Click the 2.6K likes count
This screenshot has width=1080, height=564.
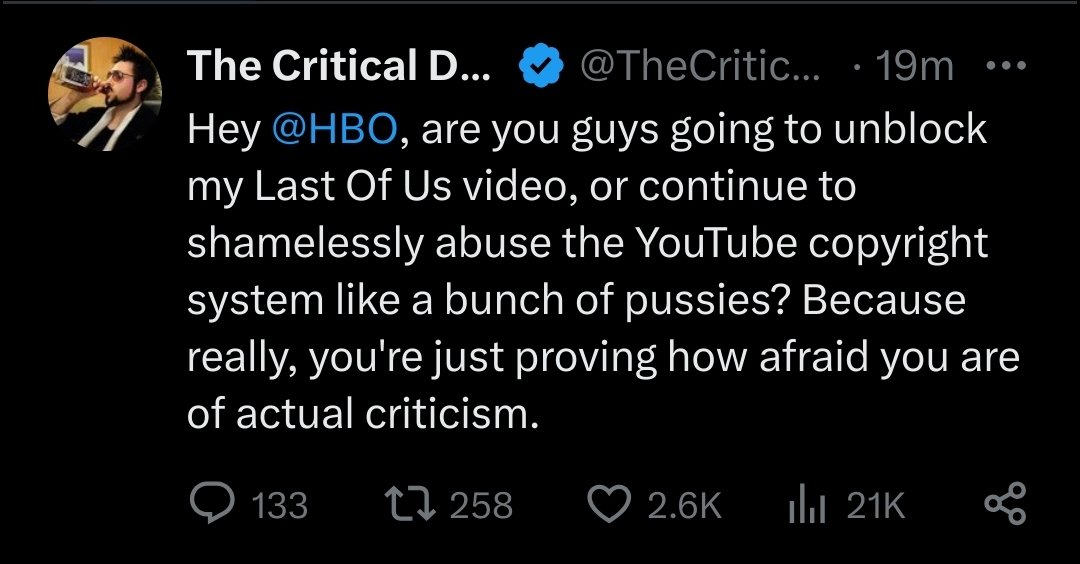click(x=684, y=505)
